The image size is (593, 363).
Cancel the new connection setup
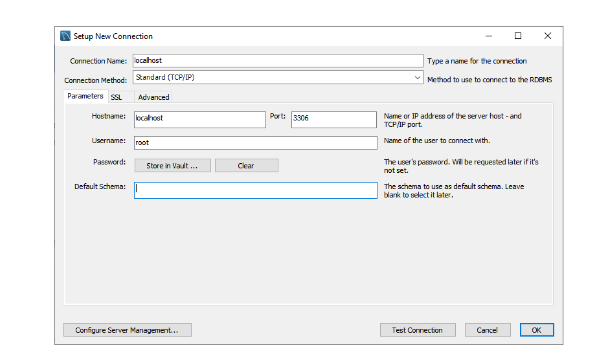coord(487,330)
